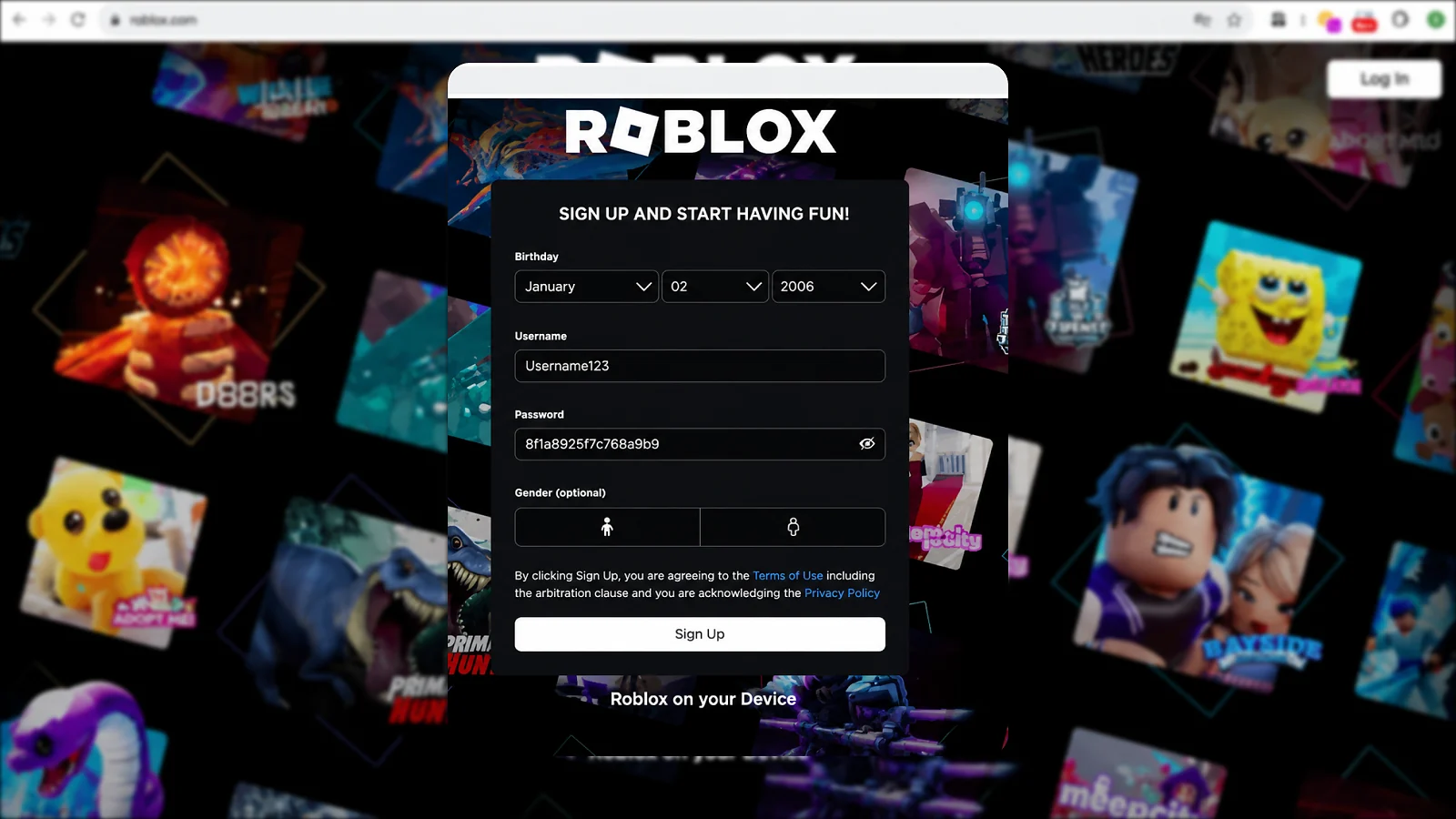Click the Sign Up button
This screenshot has height=819, width=1456.
pyautogui.click(x=700, y=634)
